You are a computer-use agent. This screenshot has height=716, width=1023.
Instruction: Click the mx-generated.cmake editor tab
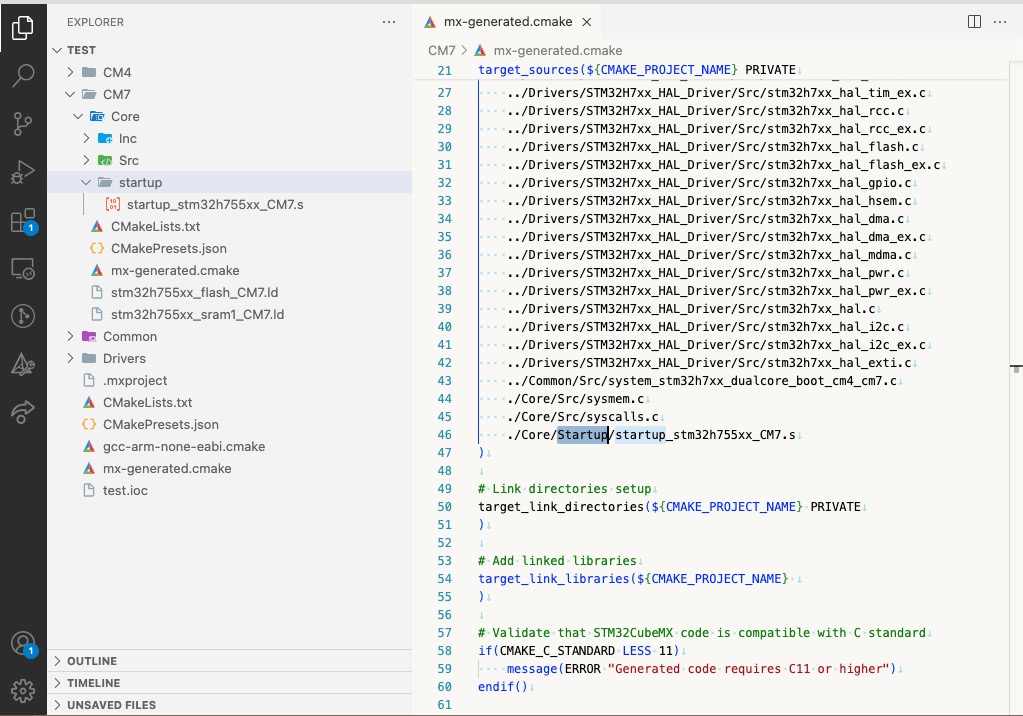click(505, 20)
